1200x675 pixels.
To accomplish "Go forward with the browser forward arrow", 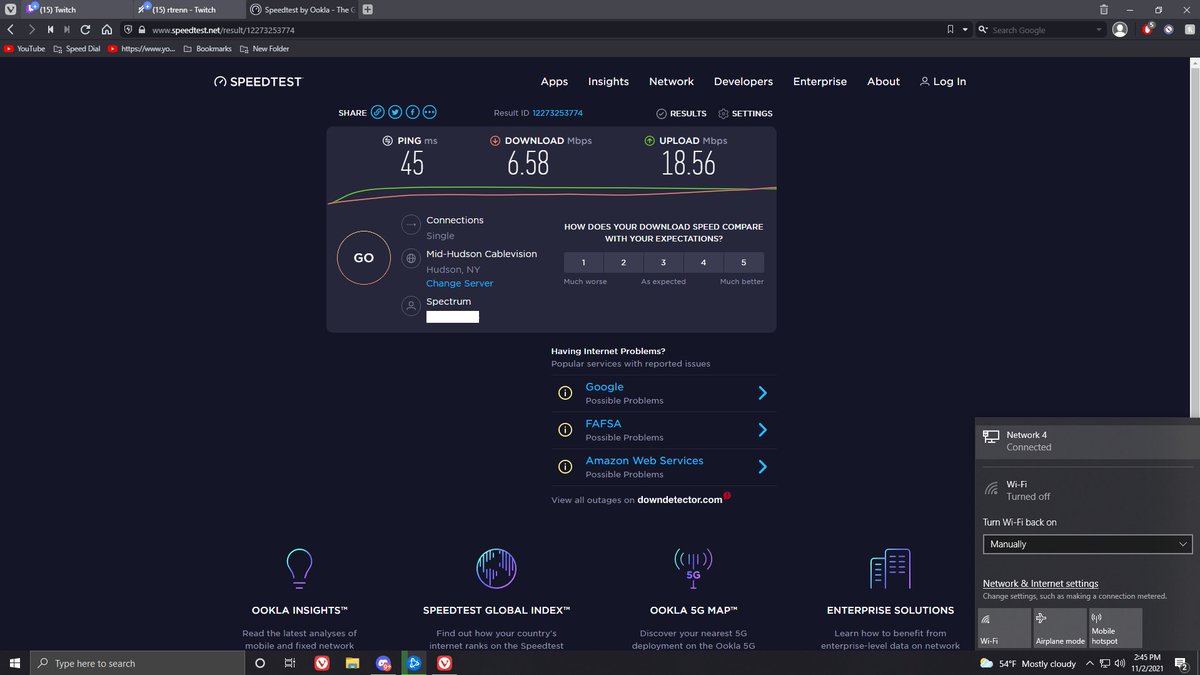I will (x=32, y=30).
